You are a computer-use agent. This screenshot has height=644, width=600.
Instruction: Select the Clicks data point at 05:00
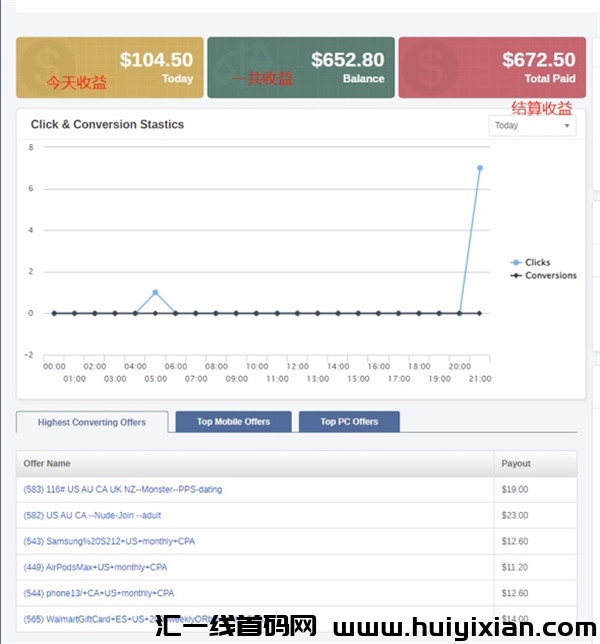(x=155, y=292)
